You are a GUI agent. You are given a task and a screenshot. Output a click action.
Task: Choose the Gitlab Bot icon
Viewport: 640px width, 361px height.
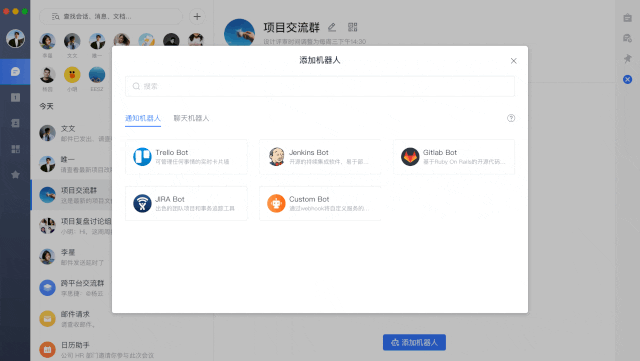point(410,157)
